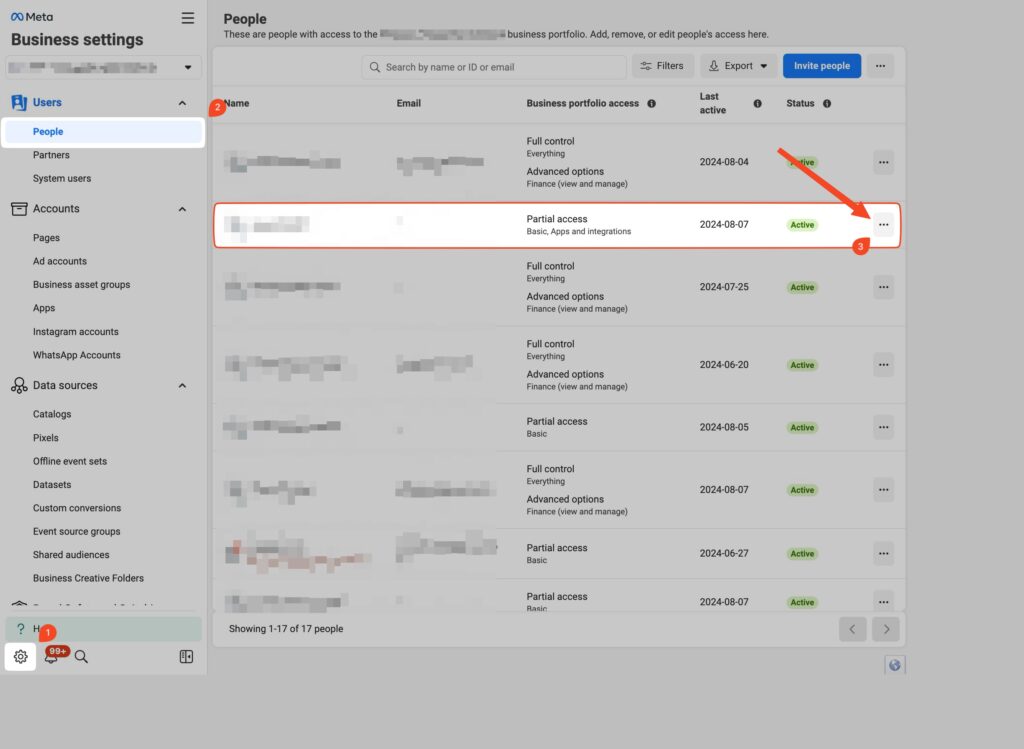Image resolution: width=1024 pixels, height=749 pixels.
Task: Click the Email column header
Action: click(408, 103)
